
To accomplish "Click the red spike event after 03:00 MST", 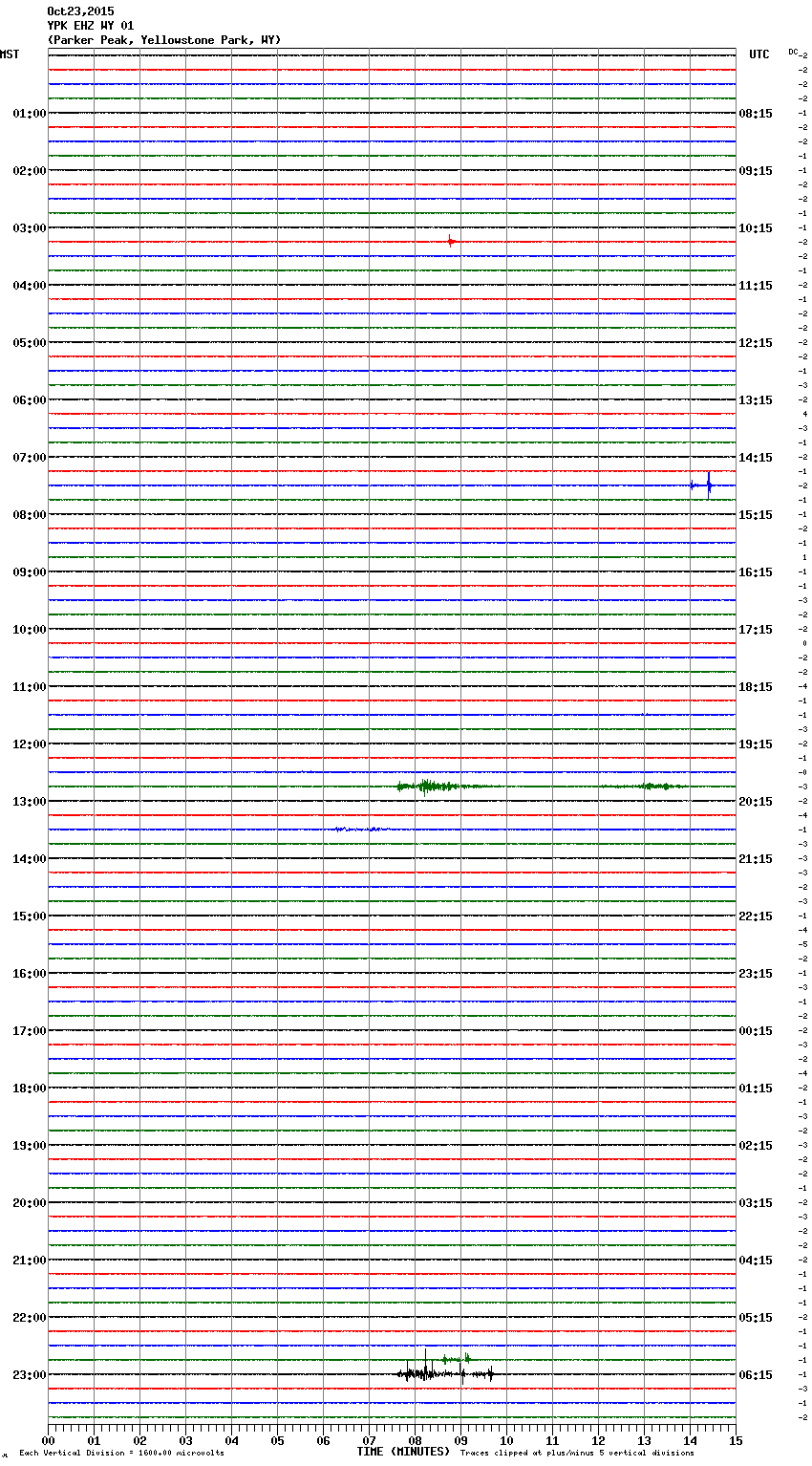I will [451, 242].
